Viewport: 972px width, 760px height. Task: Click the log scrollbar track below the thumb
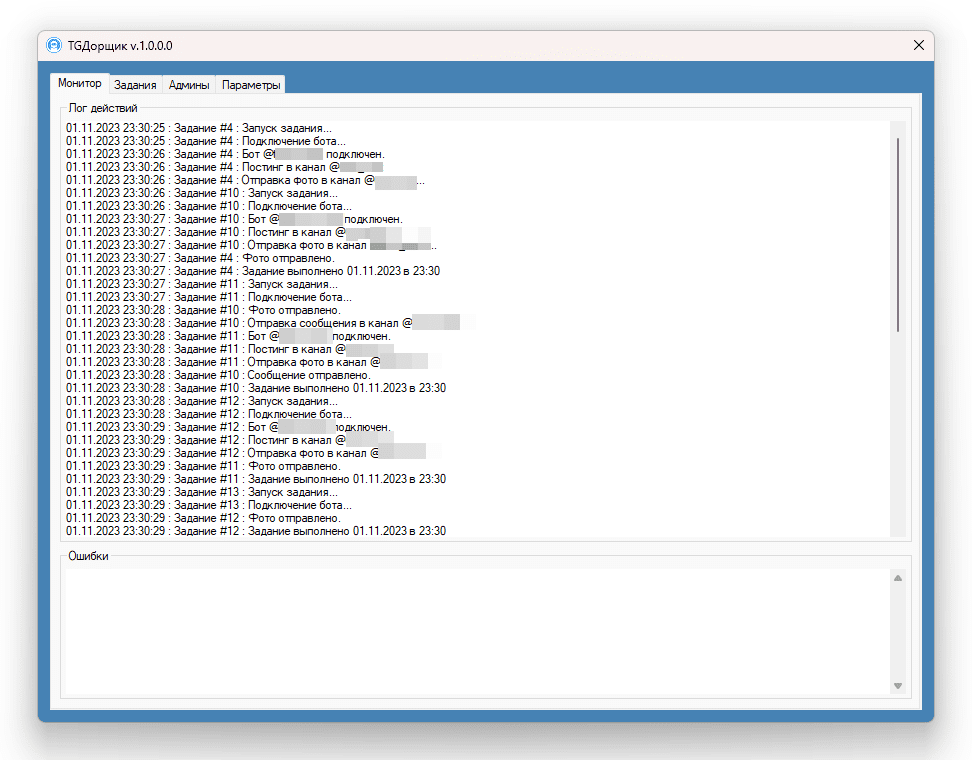pyautogui.click(x=898, y=434)
